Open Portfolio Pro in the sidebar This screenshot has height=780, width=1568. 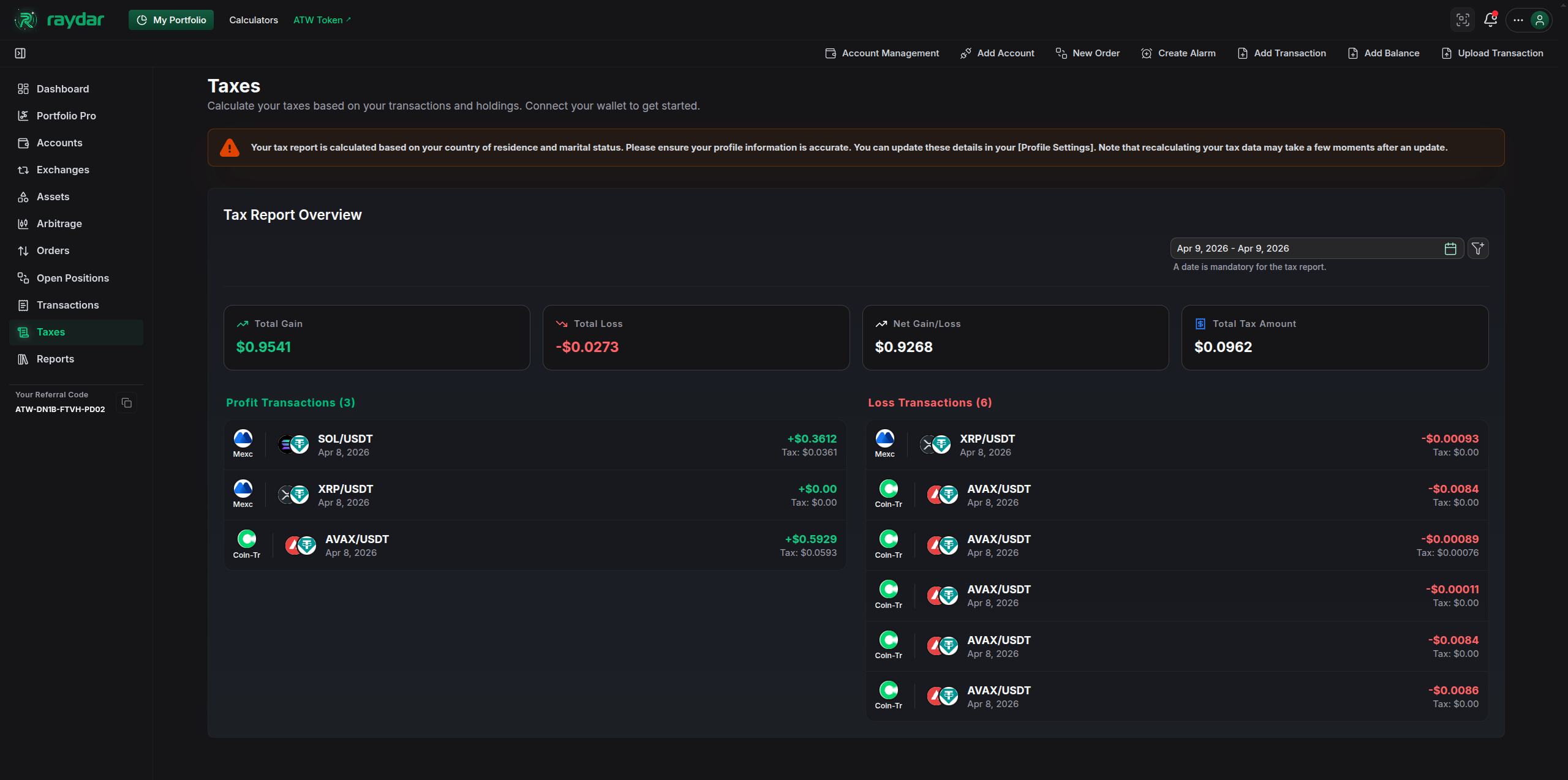tap(77, 116)
